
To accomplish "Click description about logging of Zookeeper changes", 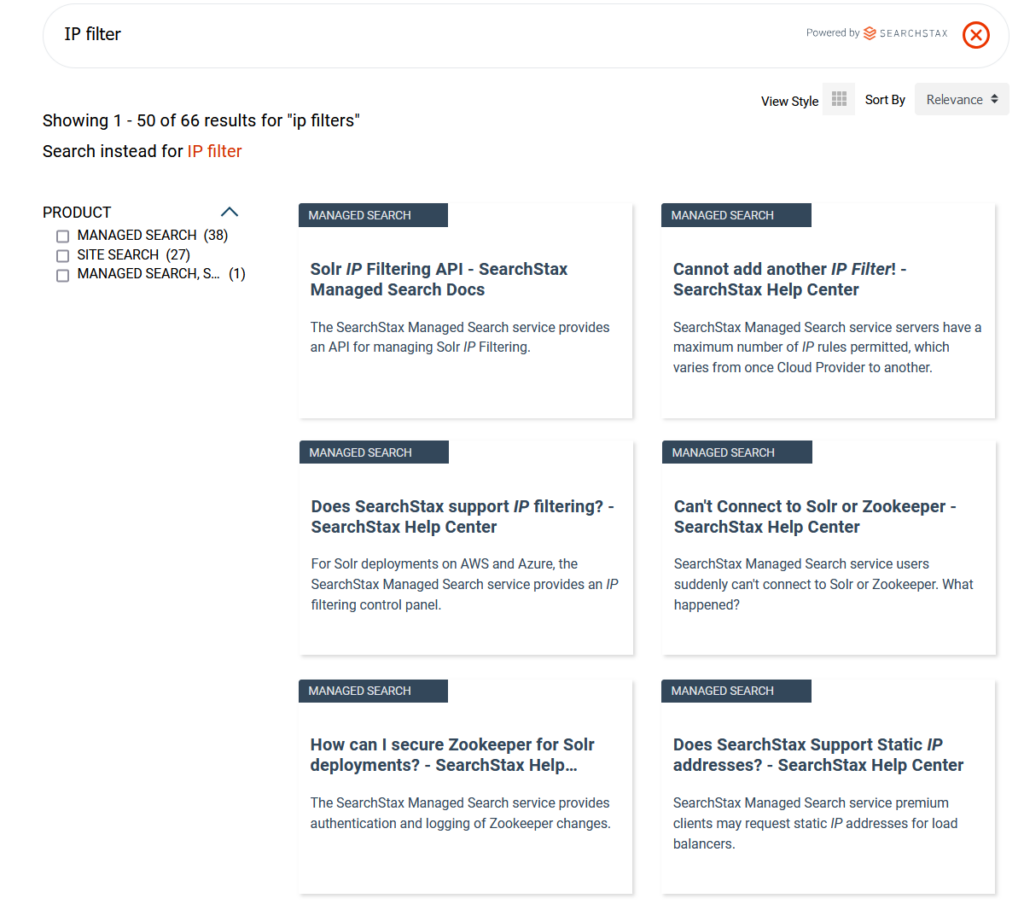I will point(460,813).
